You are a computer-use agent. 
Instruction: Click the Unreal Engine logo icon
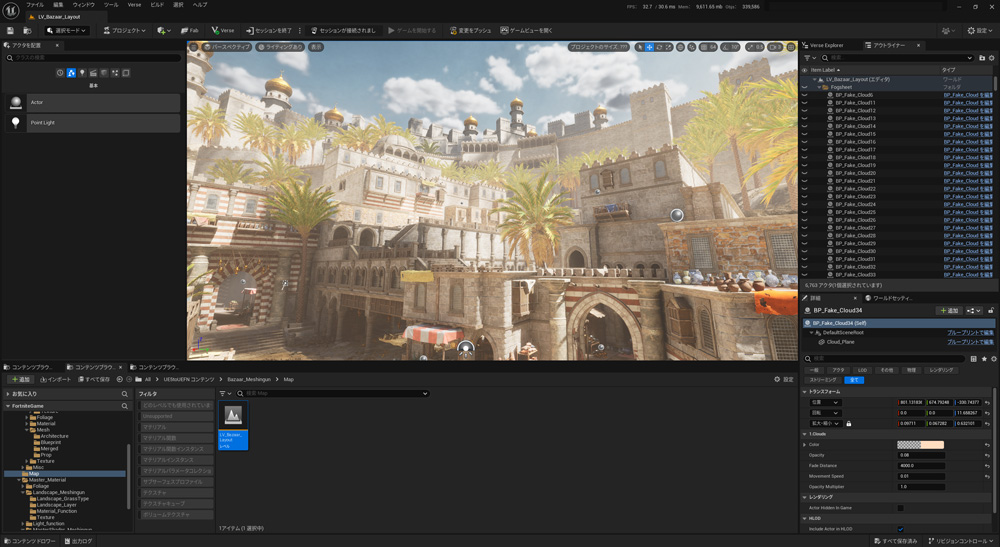pyautogui.click(x=10, y=11)
